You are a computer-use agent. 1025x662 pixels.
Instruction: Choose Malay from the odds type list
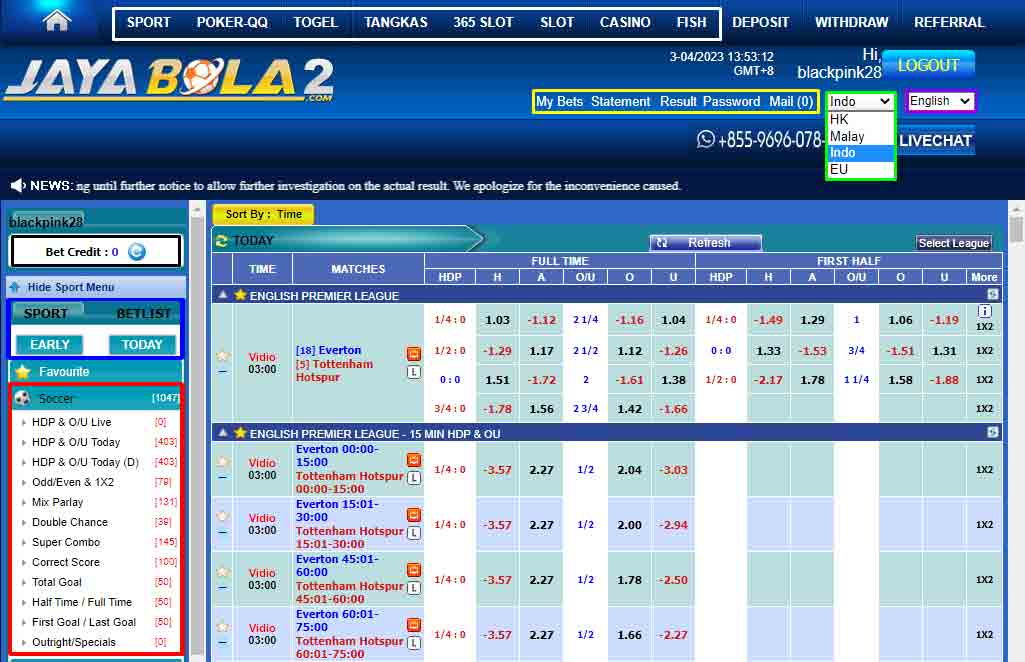(860, 136)
